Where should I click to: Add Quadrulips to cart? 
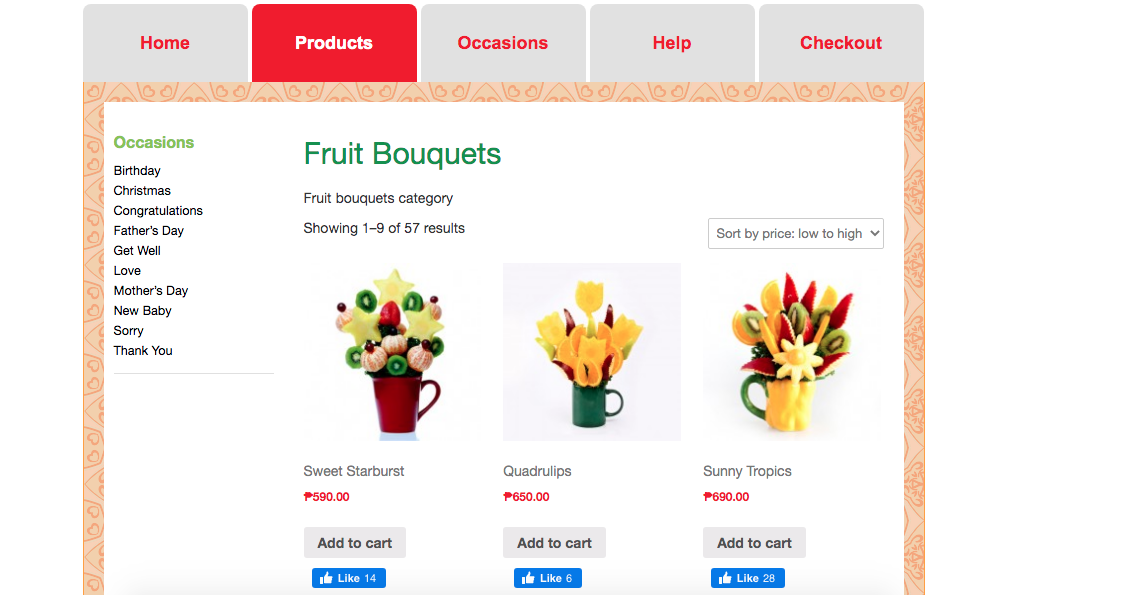coord(554,543)
